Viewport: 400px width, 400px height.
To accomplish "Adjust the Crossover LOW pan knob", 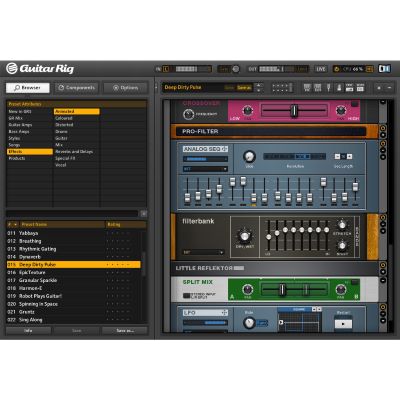I will coord(247,110).
